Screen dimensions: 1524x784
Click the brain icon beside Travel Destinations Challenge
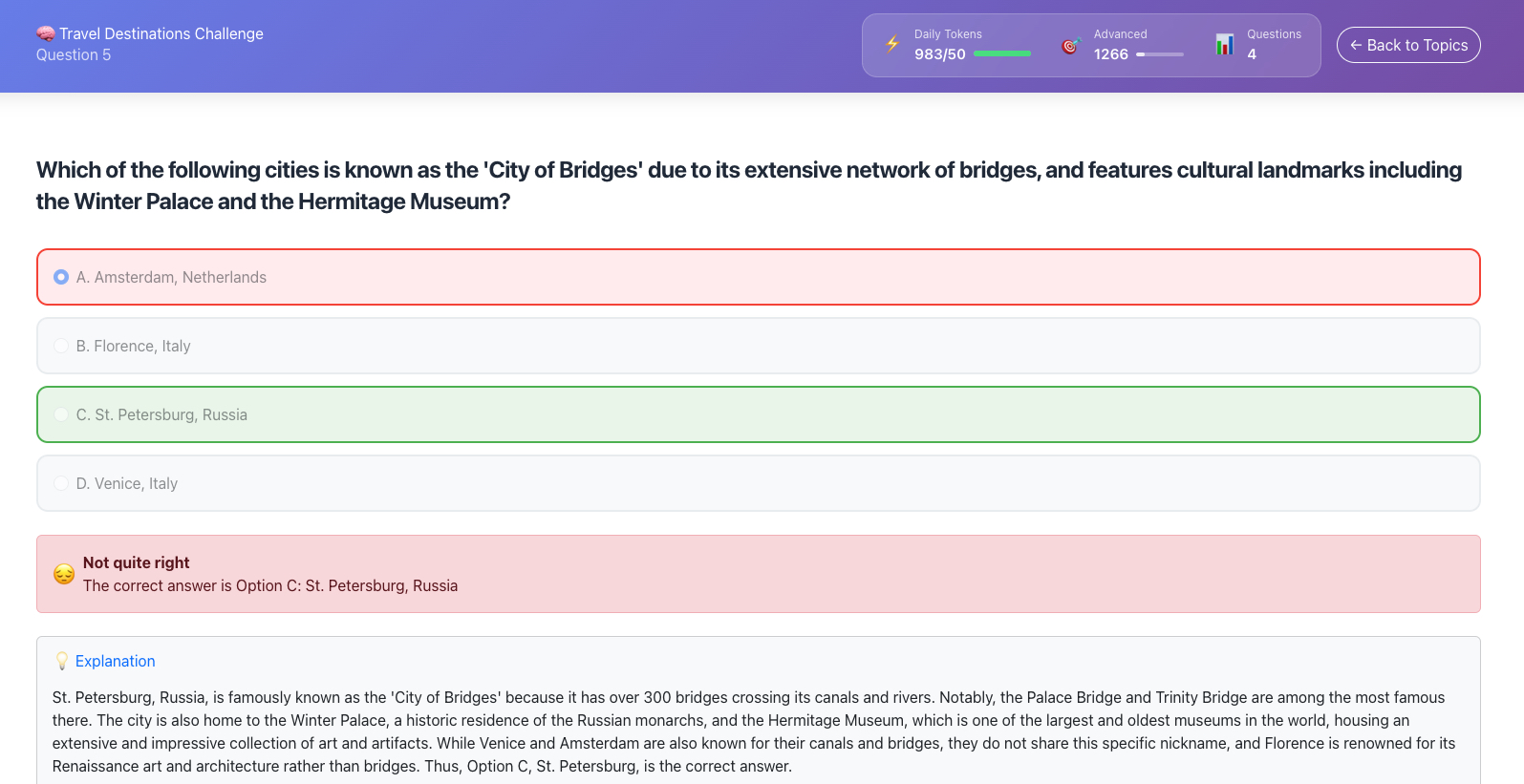point(46,33)
